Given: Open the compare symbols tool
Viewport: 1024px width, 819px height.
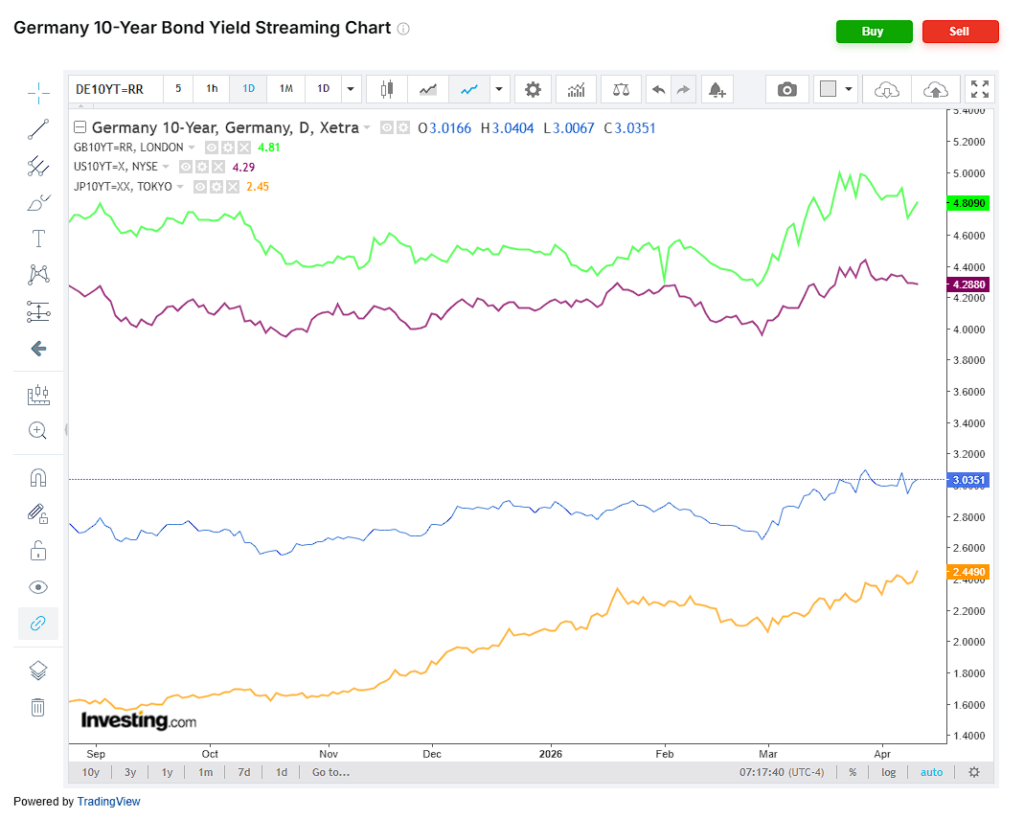Looking at the screenshot, I should [x=620, y=89].
